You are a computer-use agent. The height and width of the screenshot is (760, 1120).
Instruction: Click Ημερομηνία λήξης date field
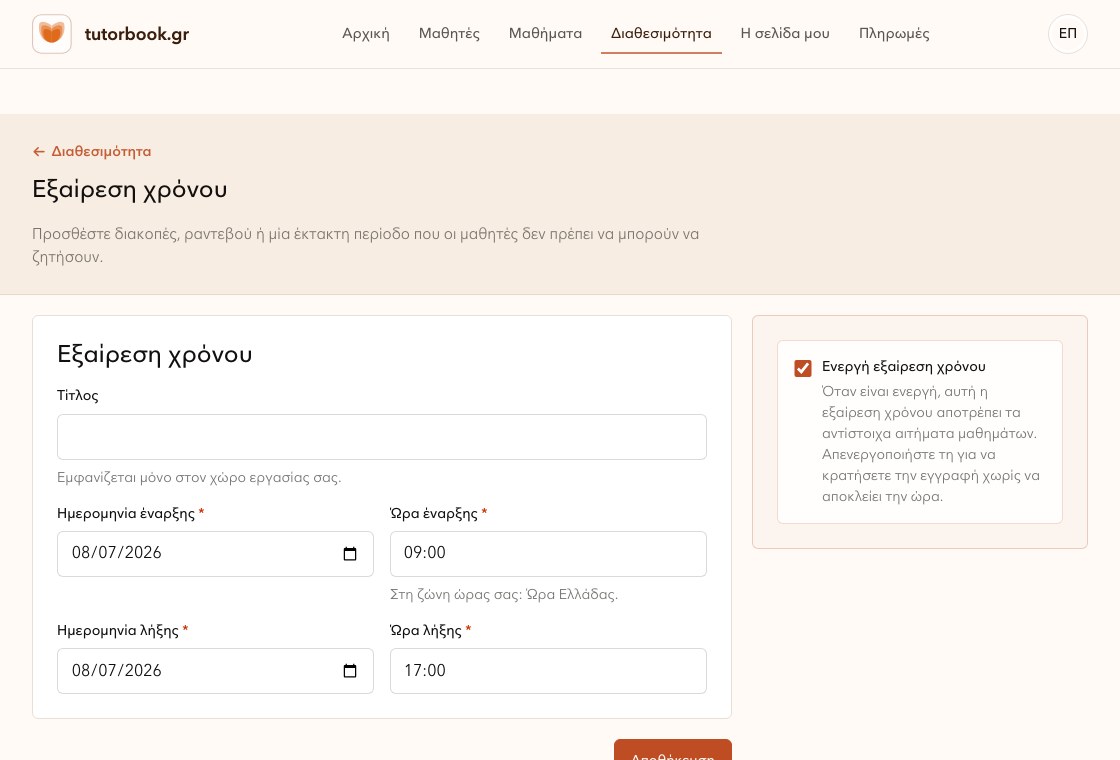(215, 671)
